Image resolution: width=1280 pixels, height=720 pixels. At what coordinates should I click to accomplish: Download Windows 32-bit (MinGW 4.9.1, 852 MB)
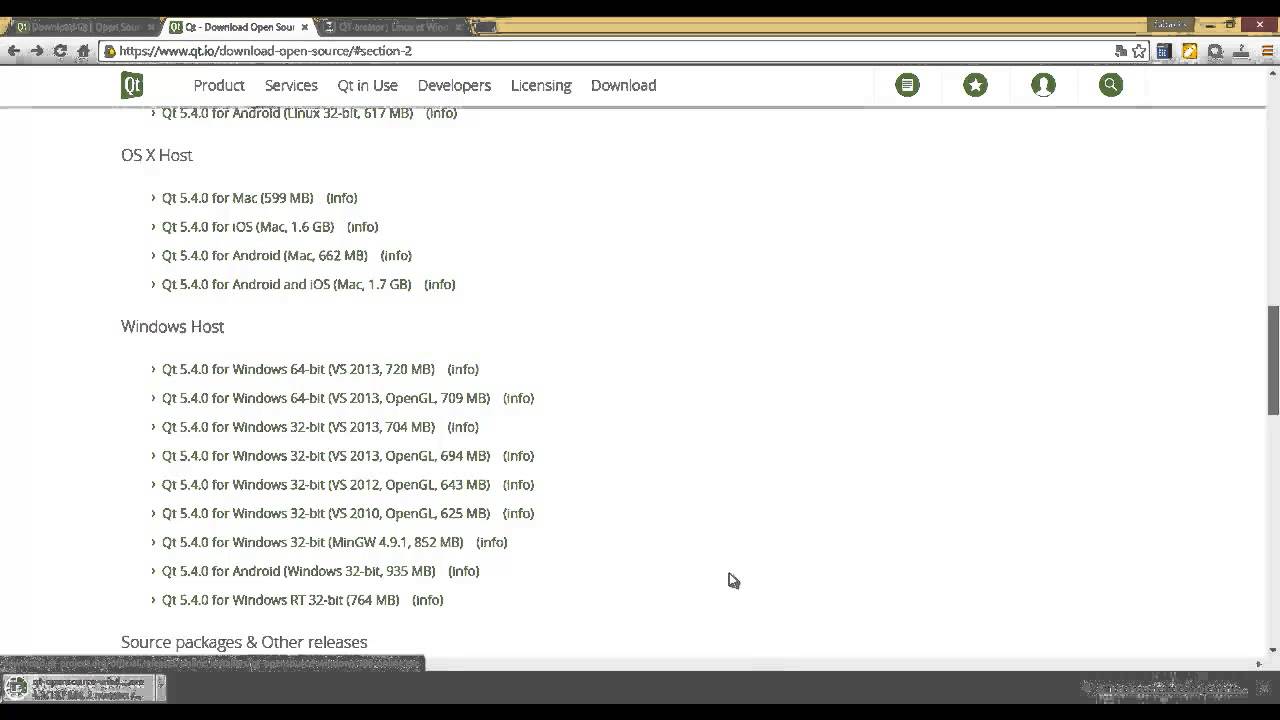point(313,543)
